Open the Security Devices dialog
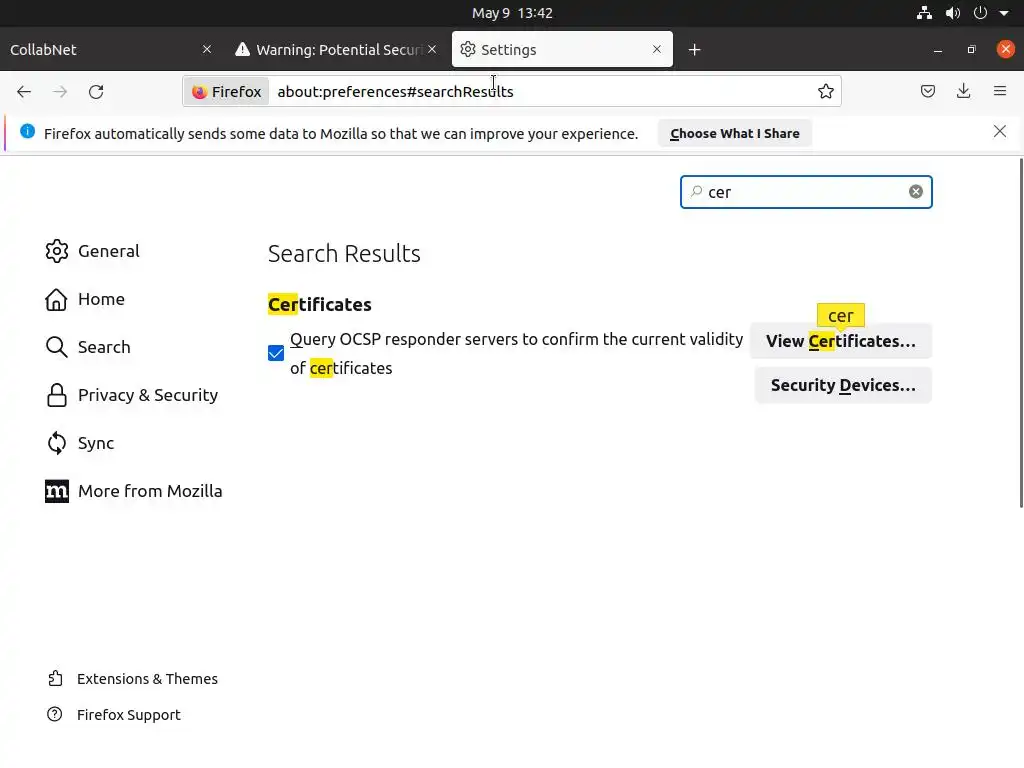The image size is (1024, 768). coord(843,385)
